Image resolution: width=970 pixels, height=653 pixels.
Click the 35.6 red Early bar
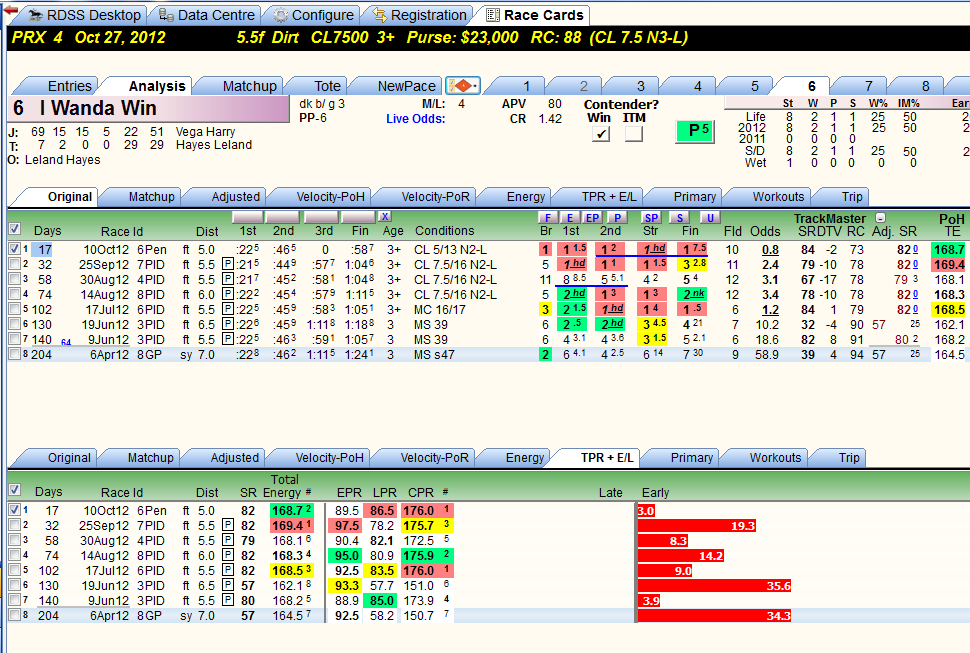(x=715, y=586)
